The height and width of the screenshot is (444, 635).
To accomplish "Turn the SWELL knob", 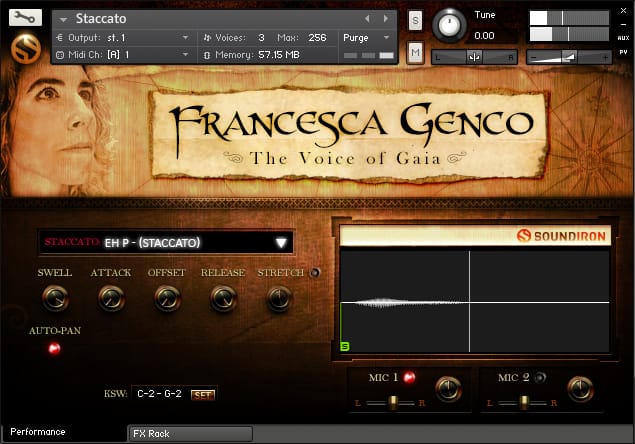I will [56, 297].
